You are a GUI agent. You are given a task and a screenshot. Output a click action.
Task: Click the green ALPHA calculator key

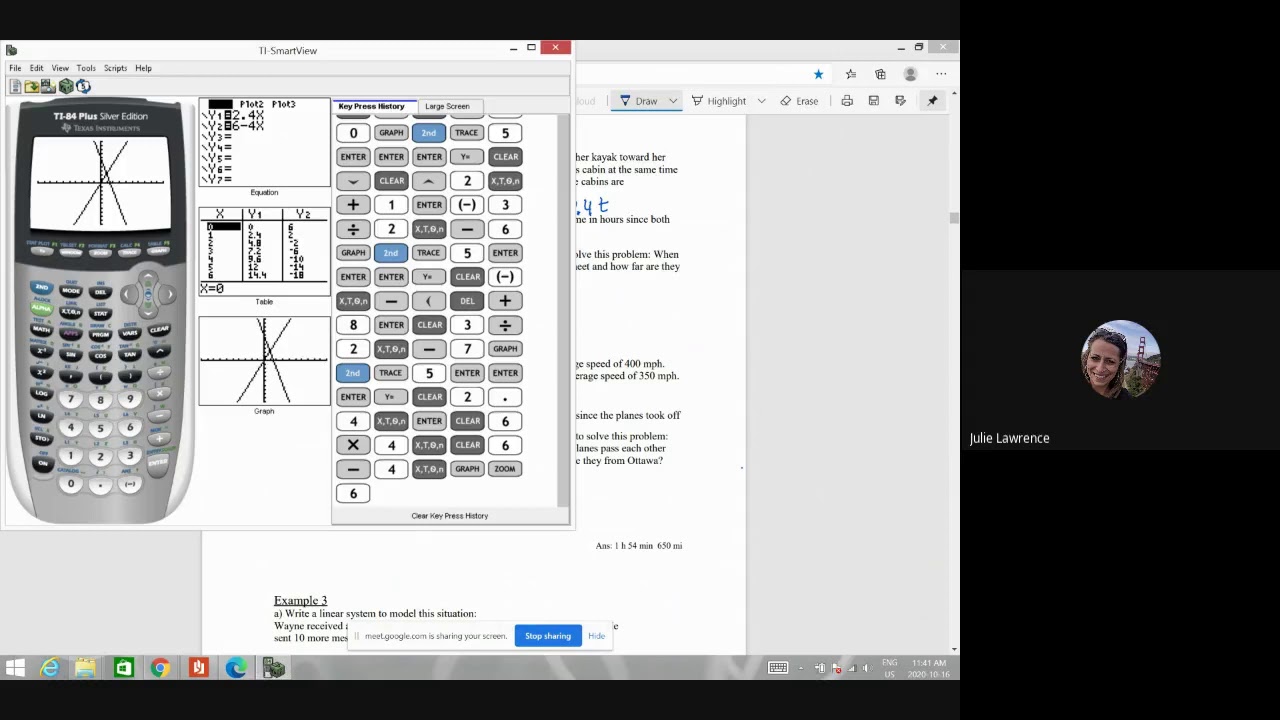tap(41, 308)
